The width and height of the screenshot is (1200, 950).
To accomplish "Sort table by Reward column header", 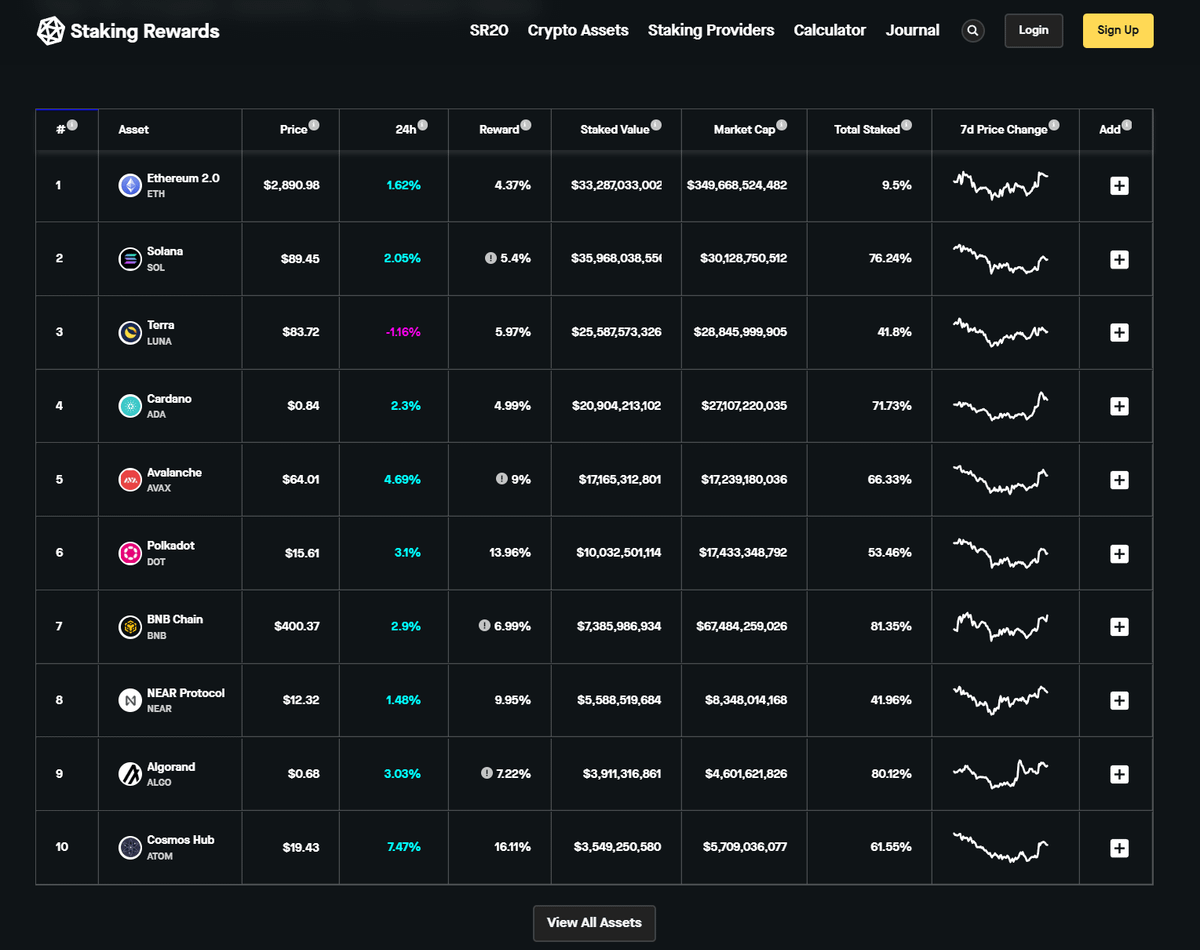I will click(499, 130).
